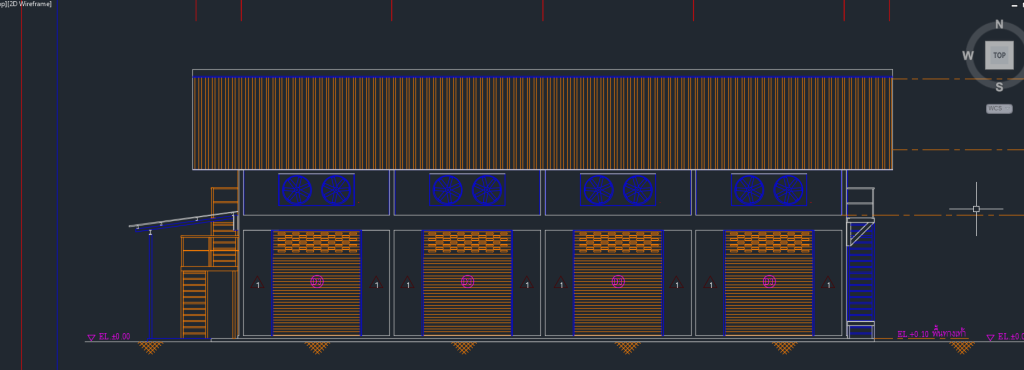
Task: Open the 2D Wireframe visual style menu
Action: [x=26, y=4]
